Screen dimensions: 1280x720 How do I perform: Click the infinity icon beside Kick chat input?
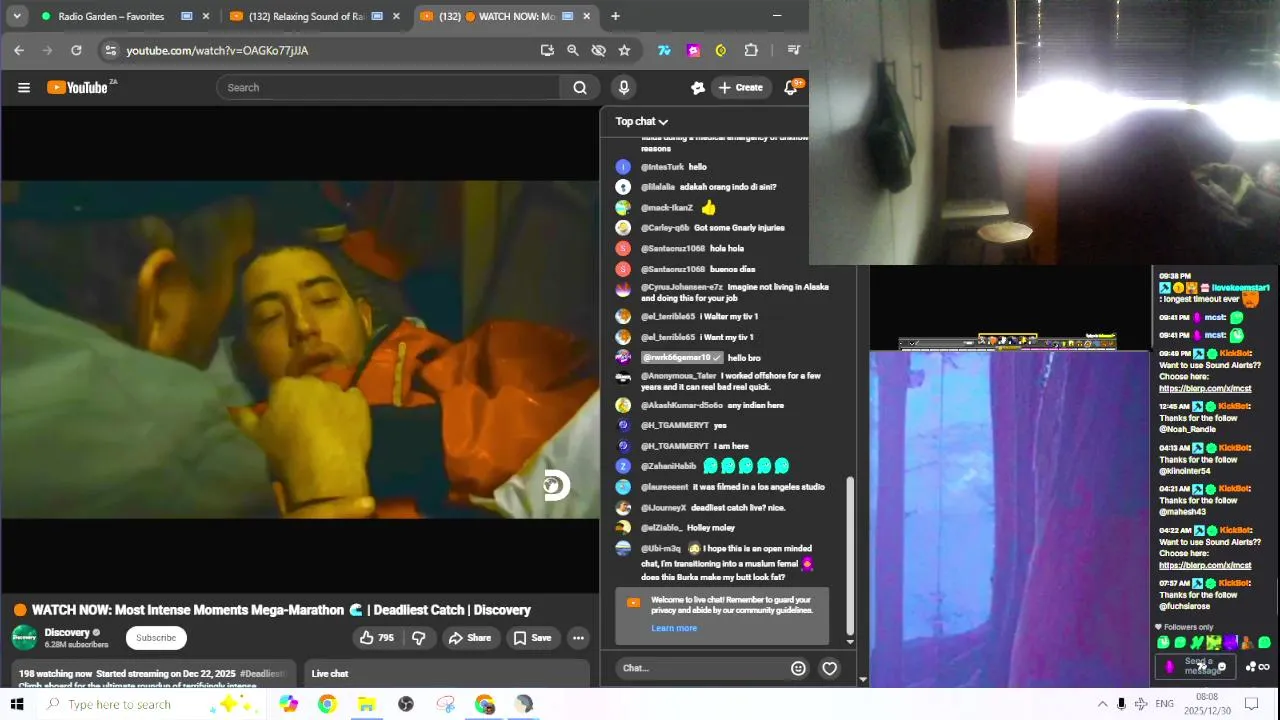(1264, 667)
